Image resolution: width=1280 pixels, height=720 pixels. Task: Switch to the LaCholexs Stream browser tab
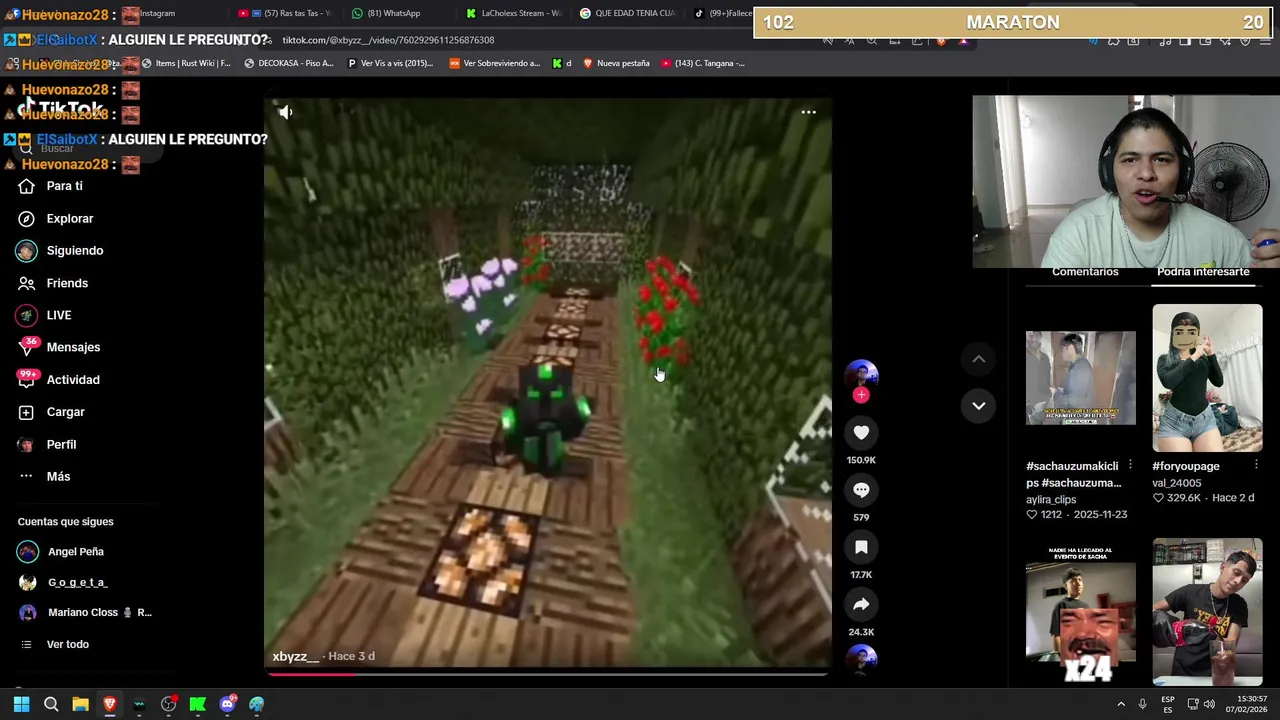pyautogui.click(x=513, y=13)
